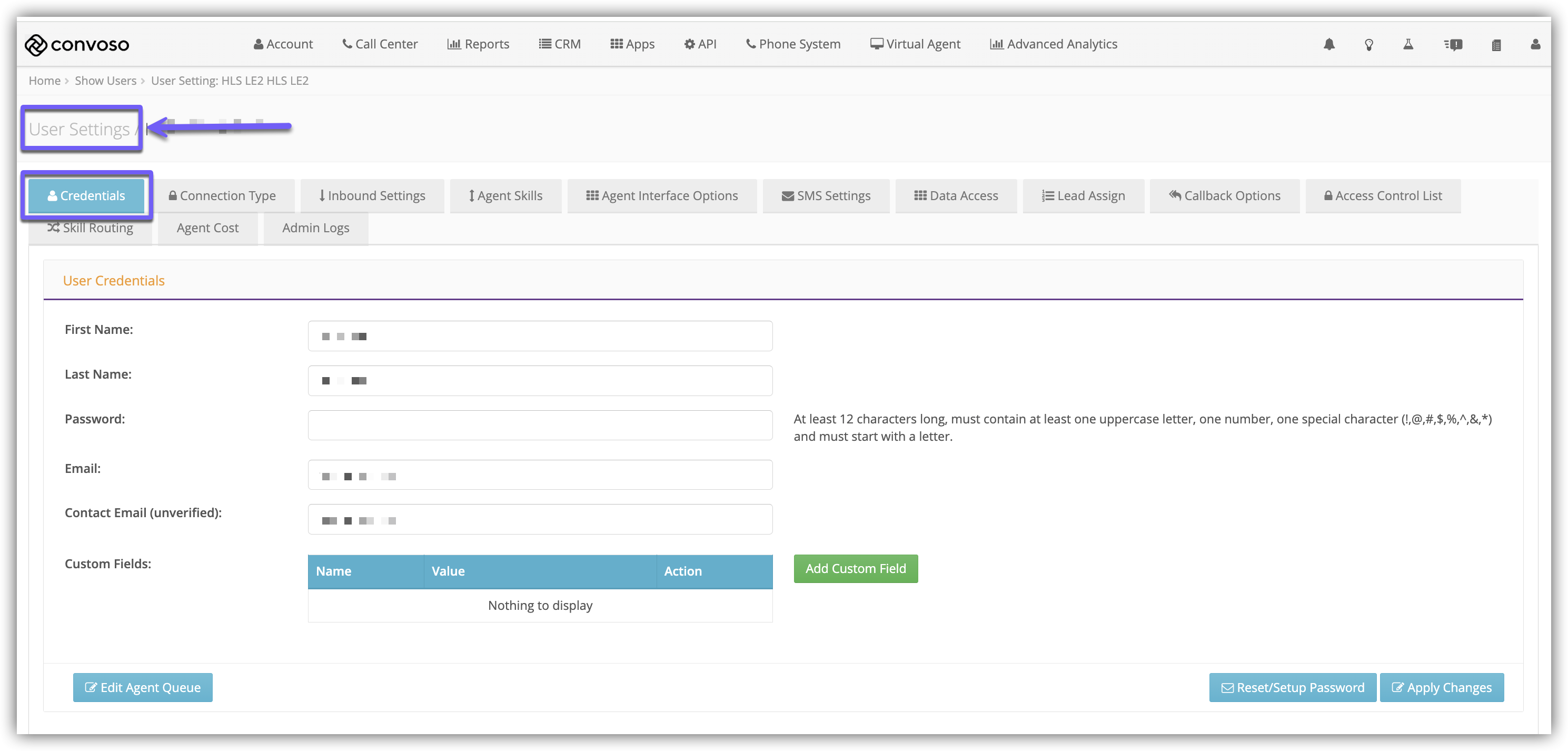The width and height of the screenshot is (1568, 751).
Task: Click the notifications bell icon
Action: (x=1329, y=44)
